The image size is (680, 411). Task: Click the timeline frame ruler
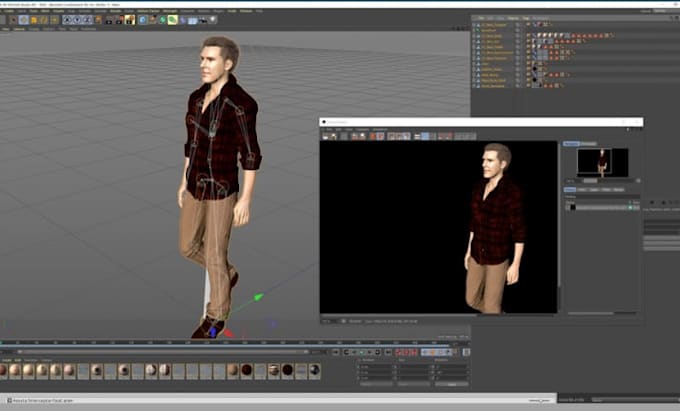[x=226, y=343]
